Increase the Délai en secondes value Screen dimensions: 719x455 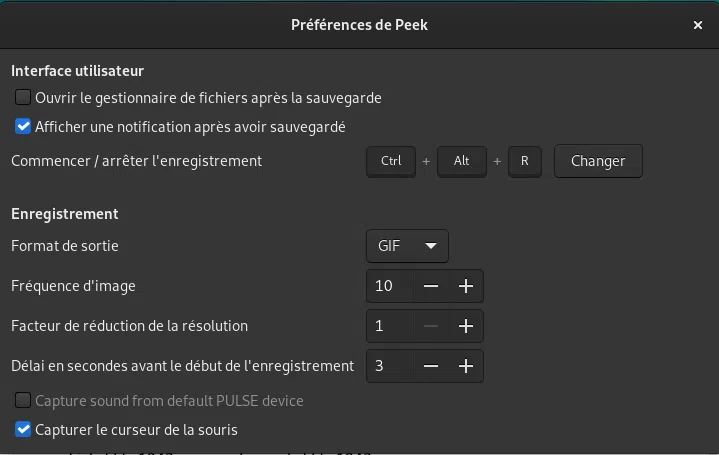point(465,366)
